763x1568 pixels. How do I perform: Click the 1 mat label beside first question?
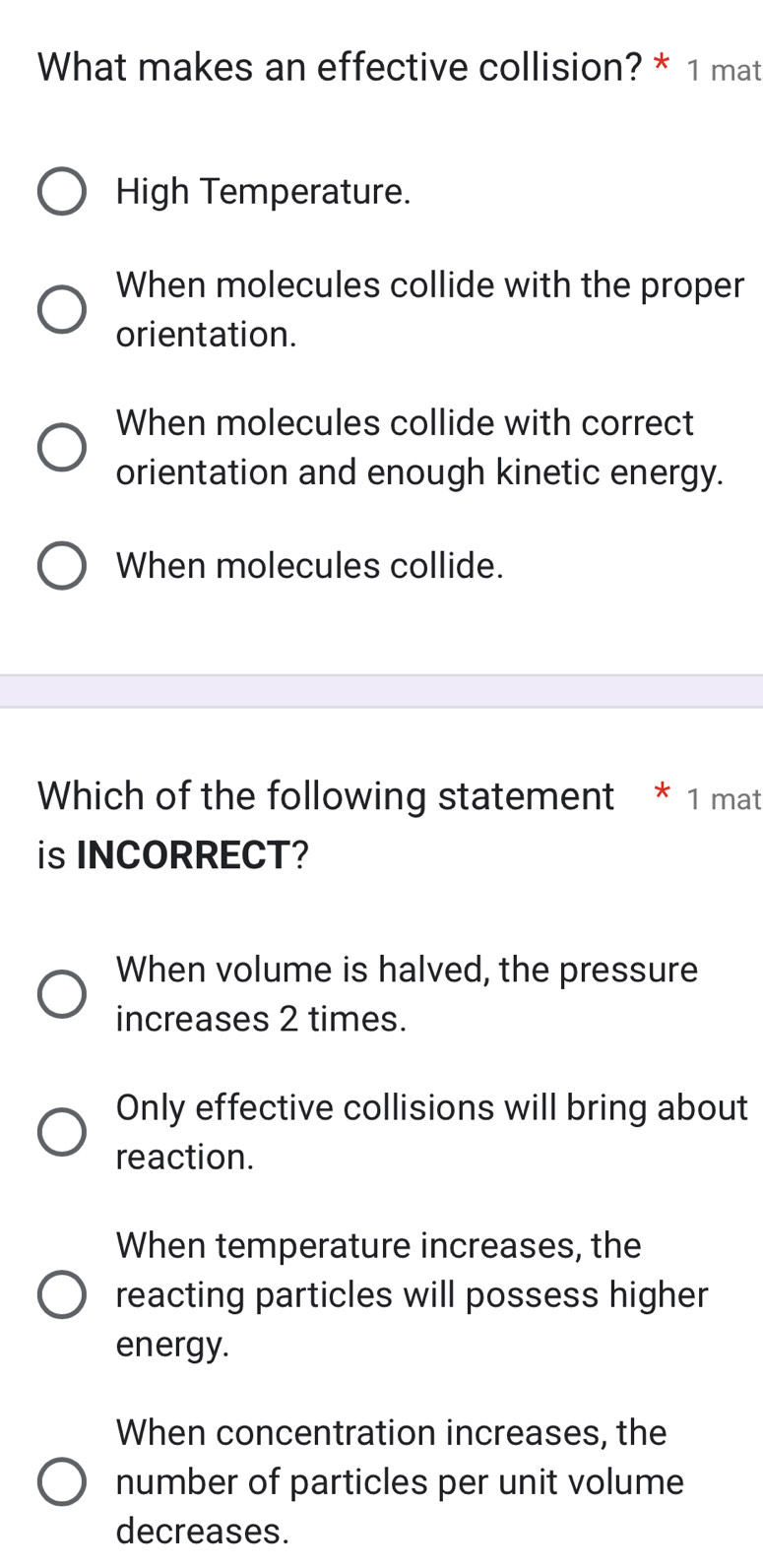click(x=724, y=71)
